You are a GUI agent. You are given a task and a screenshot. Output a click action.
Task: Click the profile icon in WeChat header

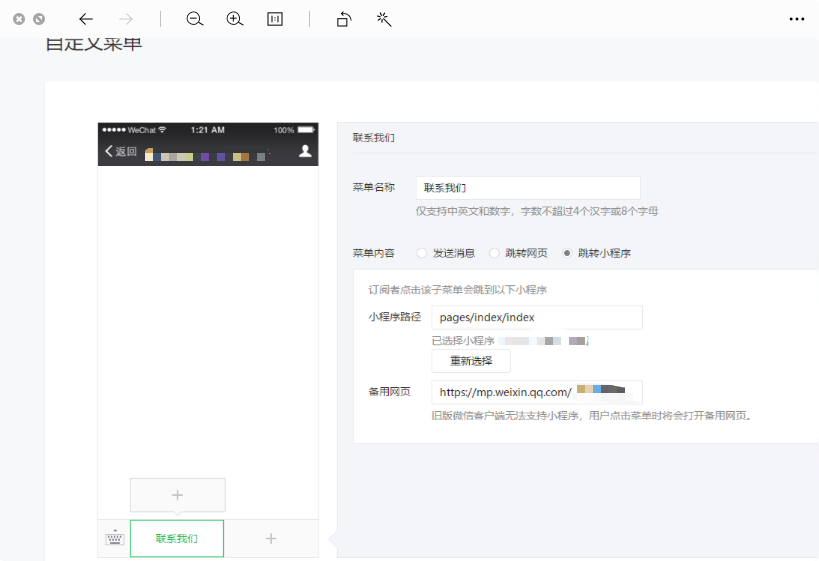(x=306, y=152)
